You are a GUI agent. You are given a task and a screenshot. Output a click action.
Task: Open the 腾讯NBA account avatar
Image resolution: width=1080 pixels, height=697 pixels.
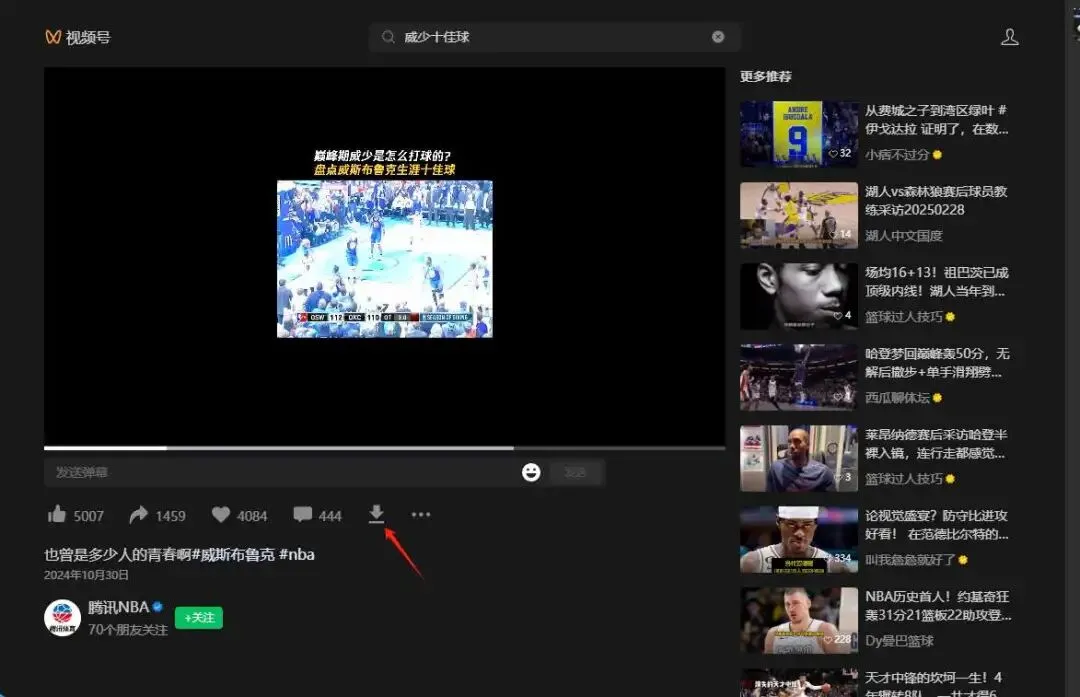63,618
